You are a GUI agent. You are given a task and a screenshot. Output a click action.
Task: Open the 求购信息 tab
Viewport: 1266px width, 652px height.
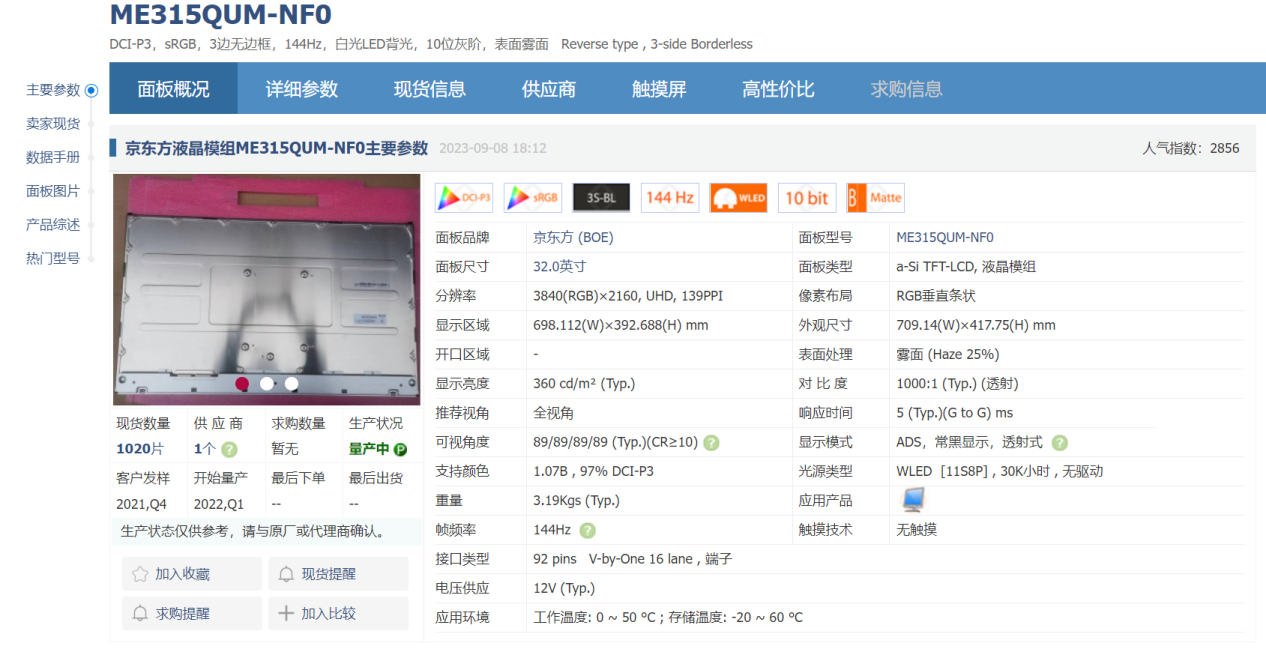pyautogui.click(x=907, y=89)
